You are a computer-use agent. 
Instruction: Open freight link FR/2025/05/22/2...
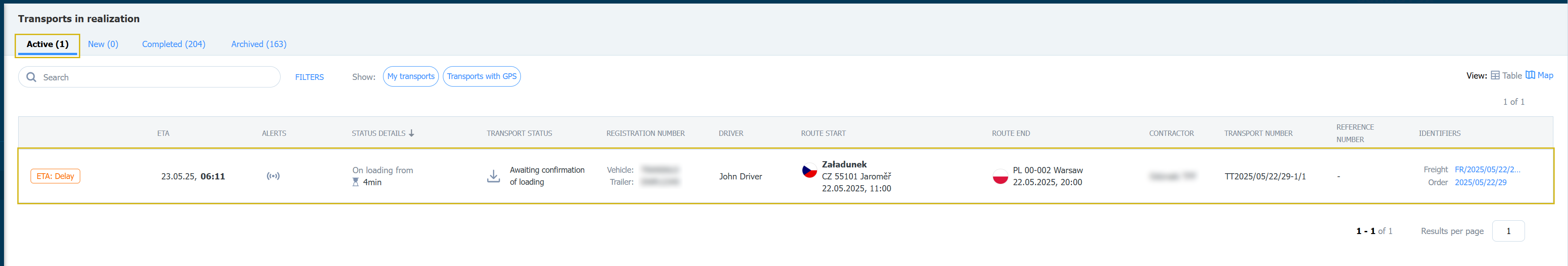(x=1487, y=170)
